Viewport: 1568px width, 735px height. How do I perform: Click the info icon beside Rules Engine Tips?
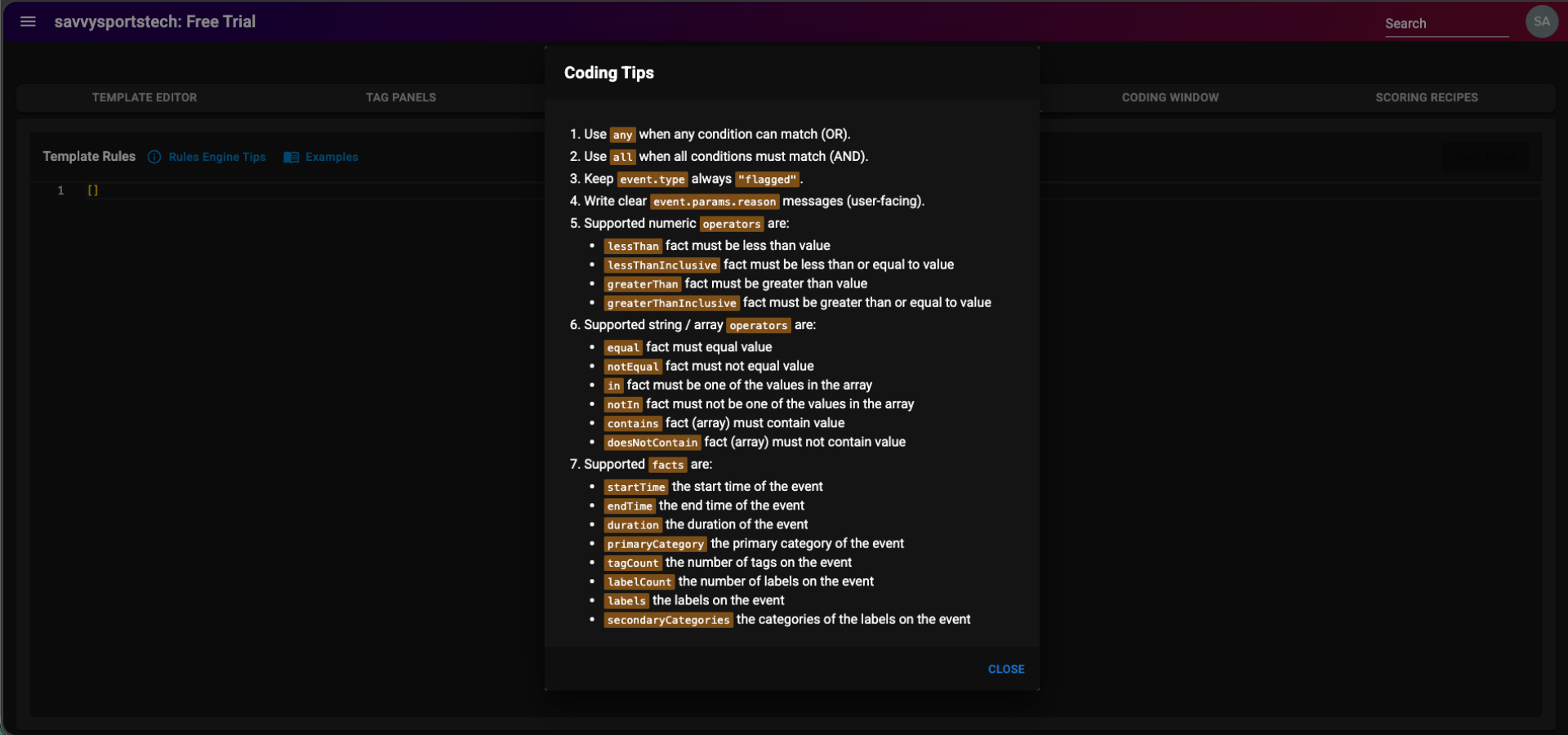154,157
